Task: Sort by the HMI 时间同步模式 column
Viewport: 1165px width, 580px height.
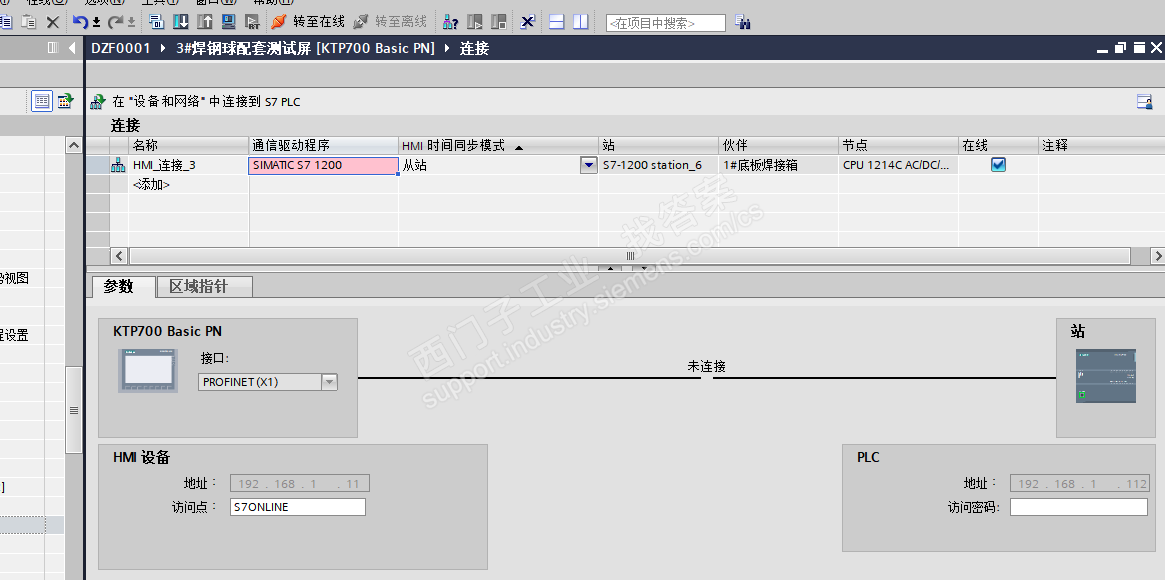Action: click(499, 146)
